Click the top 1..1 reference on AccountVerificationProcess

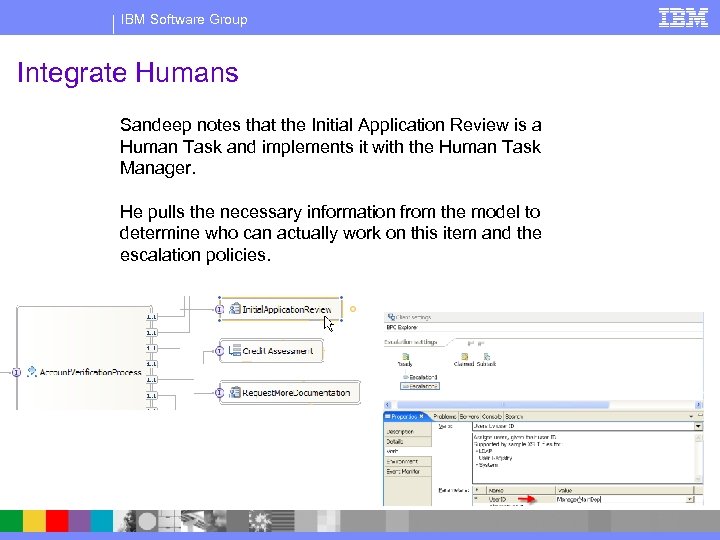pos(152,317)
